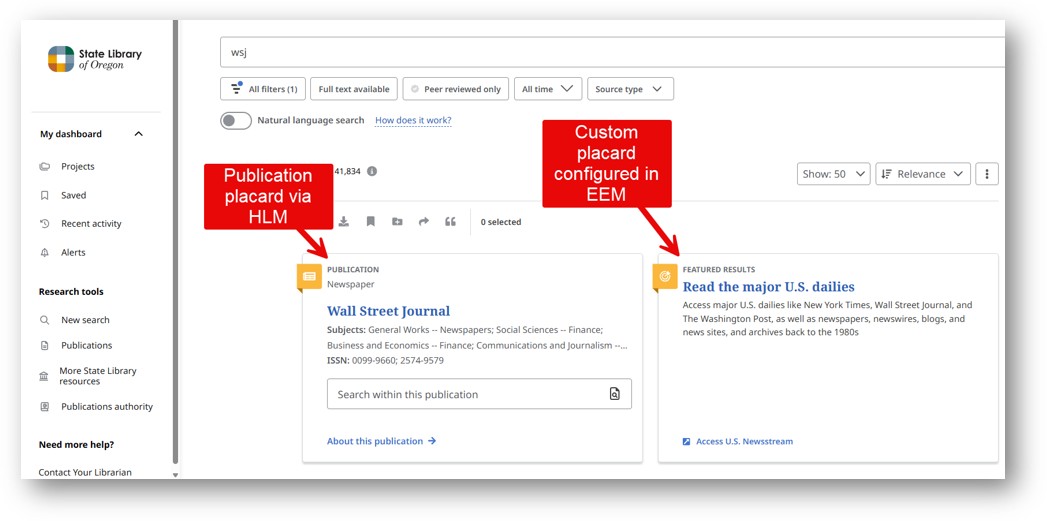Go to Publications authority in sidebar
1047x521 pixels.
pyautogui.click(x=106, y=407)
